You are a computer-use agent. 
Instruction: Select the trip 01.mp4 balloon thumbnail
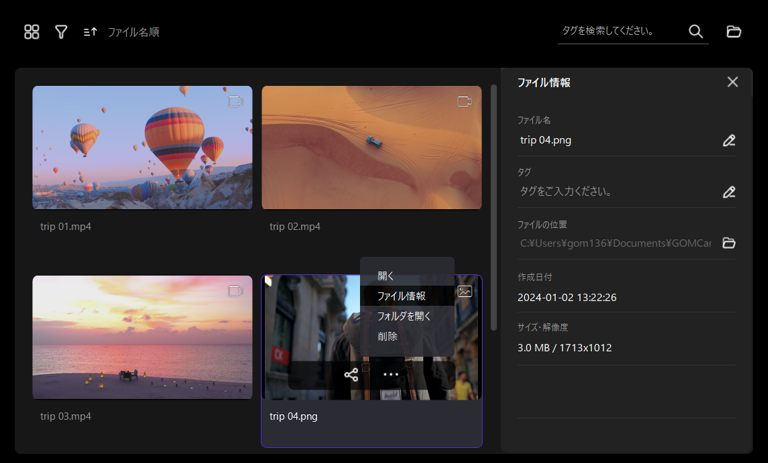142,147
